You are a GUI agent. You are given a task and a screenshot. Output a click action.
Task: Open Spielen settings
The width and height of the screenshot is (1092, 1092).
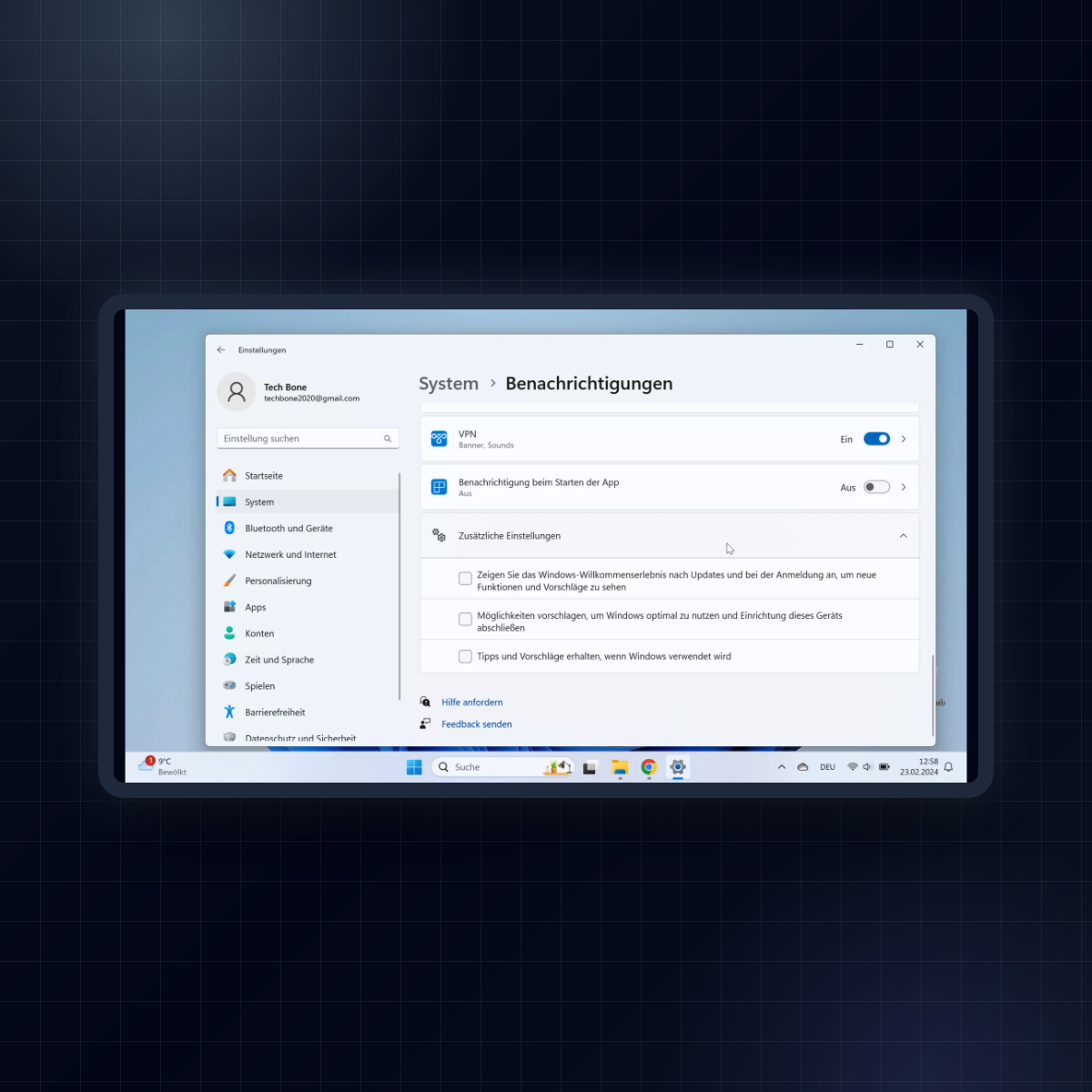click(308, 687)
